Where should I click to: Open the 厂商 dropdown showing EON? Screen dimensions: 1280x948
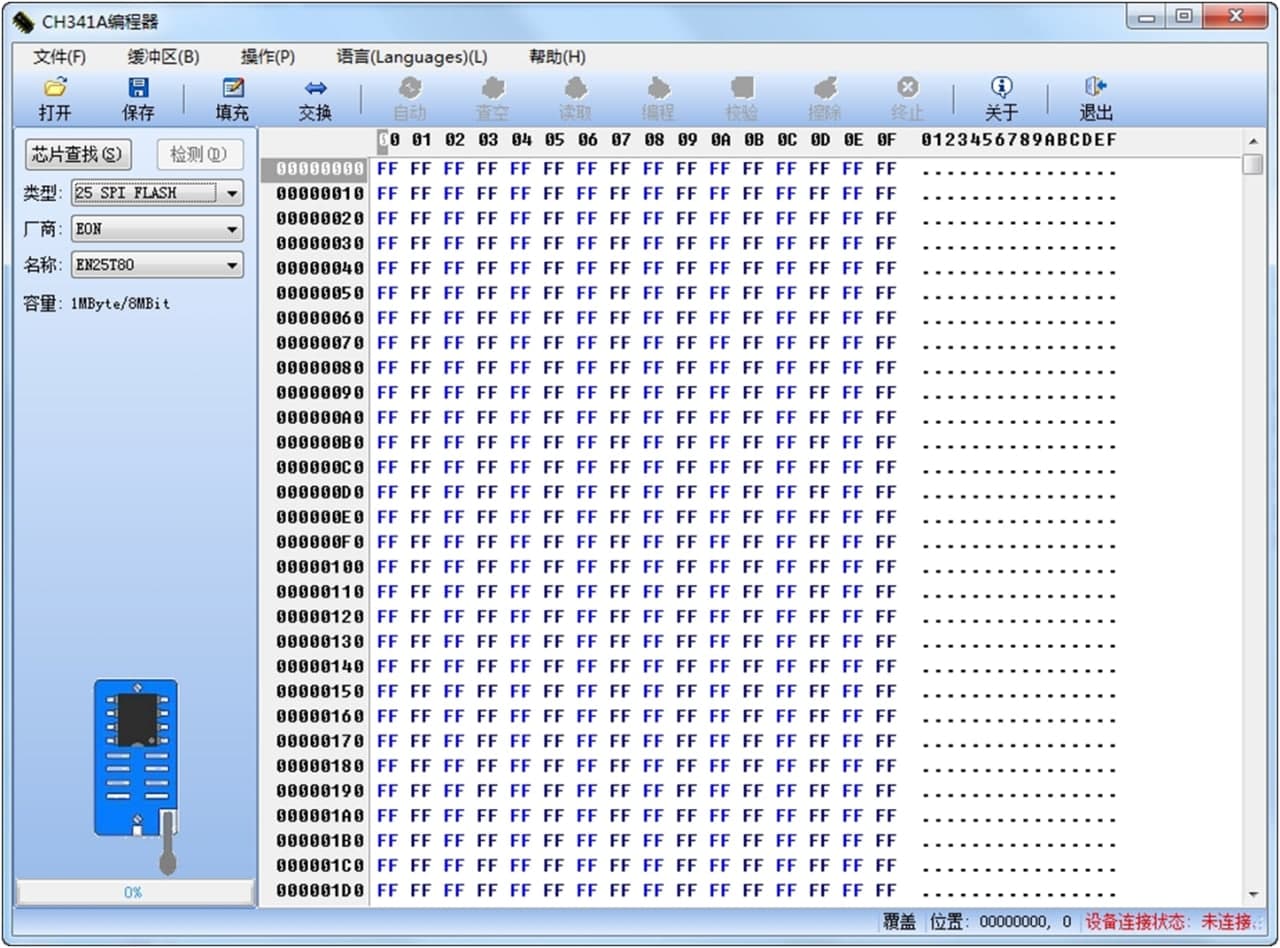tap(157, 229)
